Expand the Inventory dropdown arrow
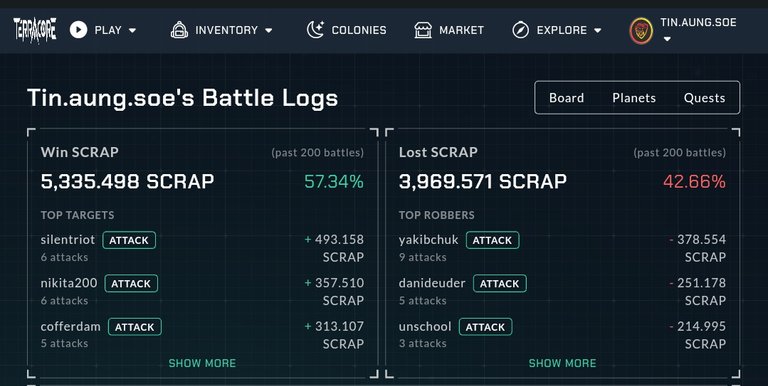Image resolution: width=768 pixels, height=386 pixels. tap(268, 30)
